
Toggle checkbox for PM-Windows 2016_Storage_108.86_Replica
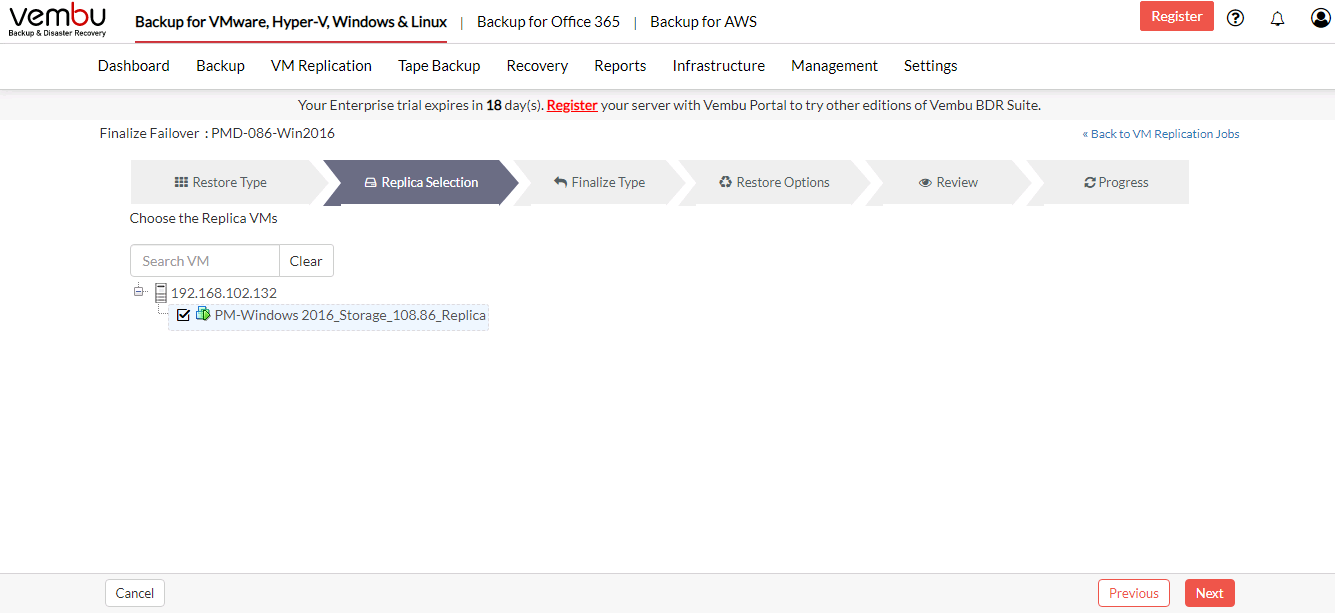click(x=183, y=315)
